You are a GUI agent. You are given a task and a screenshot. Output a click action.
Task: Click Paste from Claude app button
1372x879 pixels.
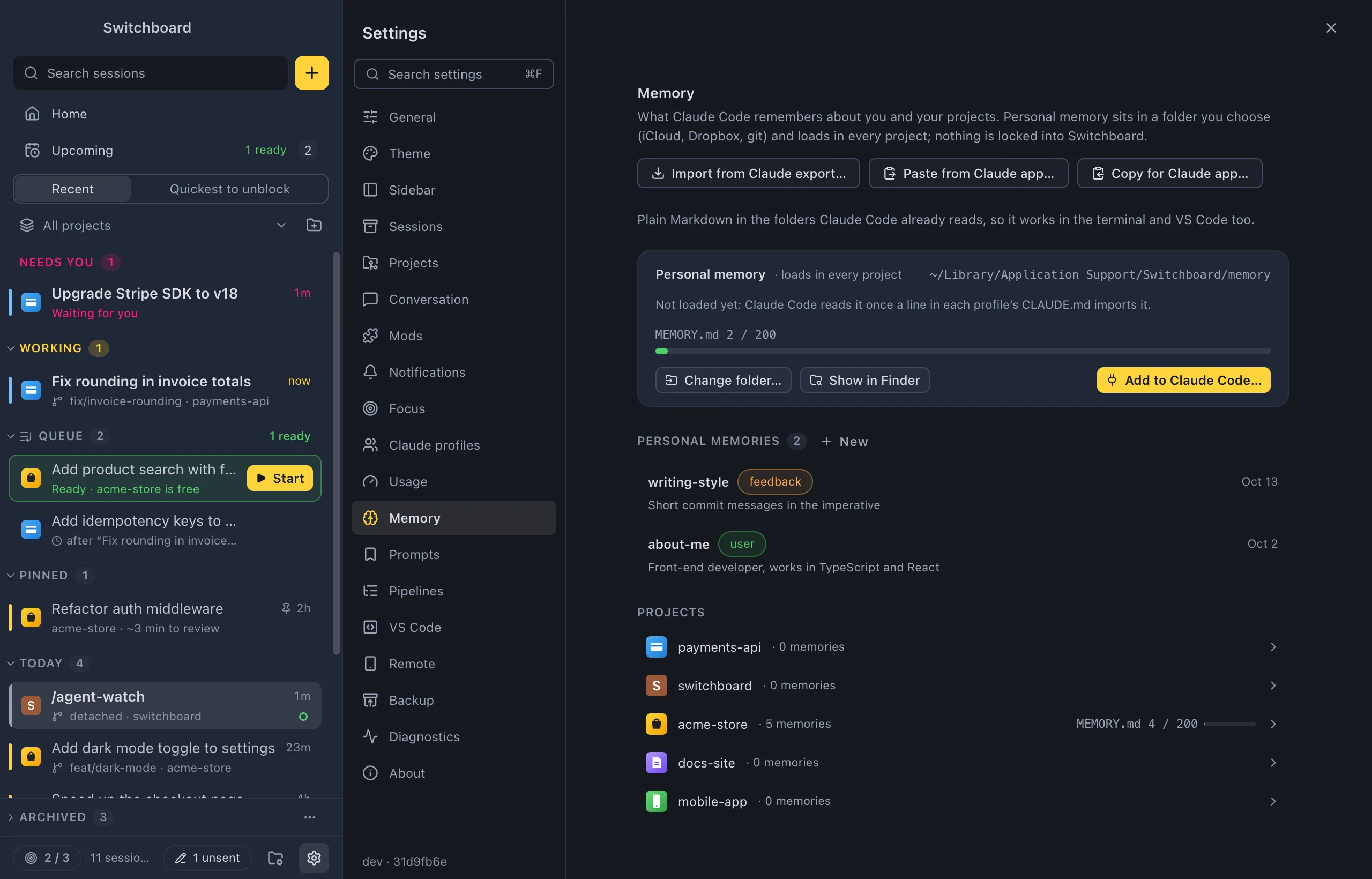click(x=968, y=173)
